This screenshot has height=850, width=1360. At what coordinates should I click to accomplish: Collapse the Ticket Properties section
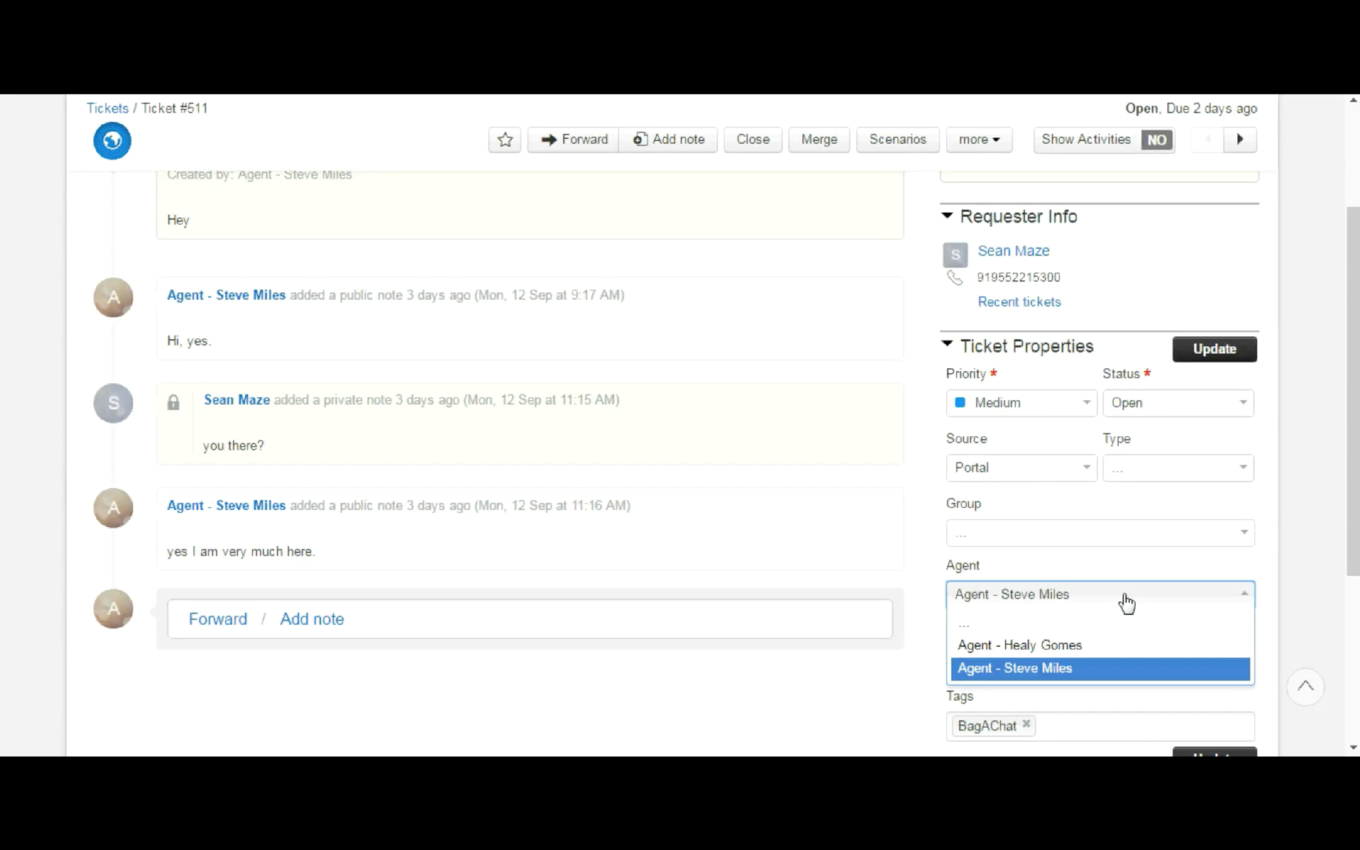click(x=947, y=345)
